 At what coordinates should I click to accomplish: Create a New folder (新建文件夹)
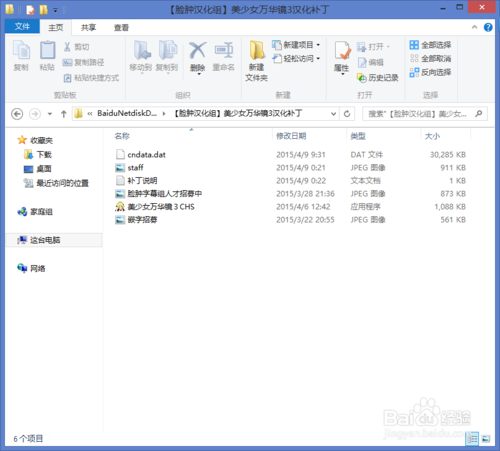(257, 61)
